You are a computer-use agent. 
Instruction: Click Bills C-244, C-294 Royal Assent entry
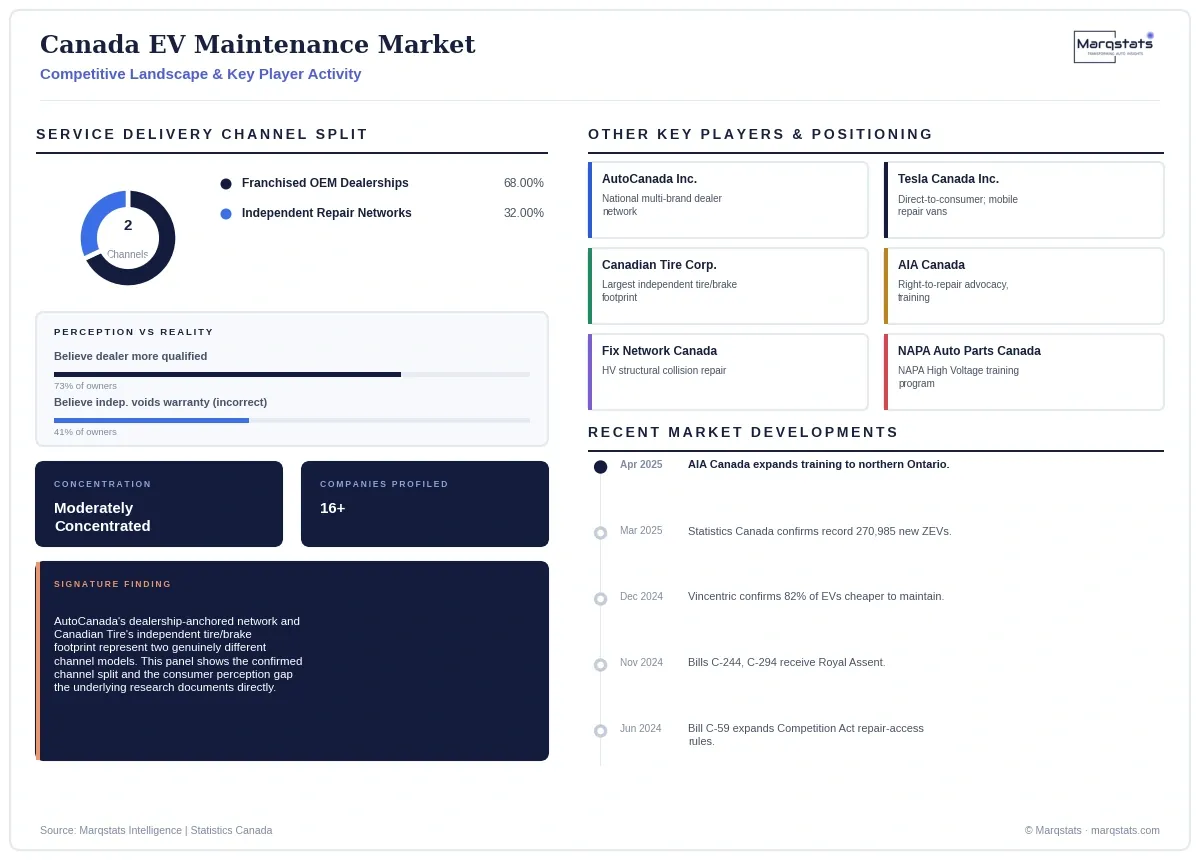(787, 662)
